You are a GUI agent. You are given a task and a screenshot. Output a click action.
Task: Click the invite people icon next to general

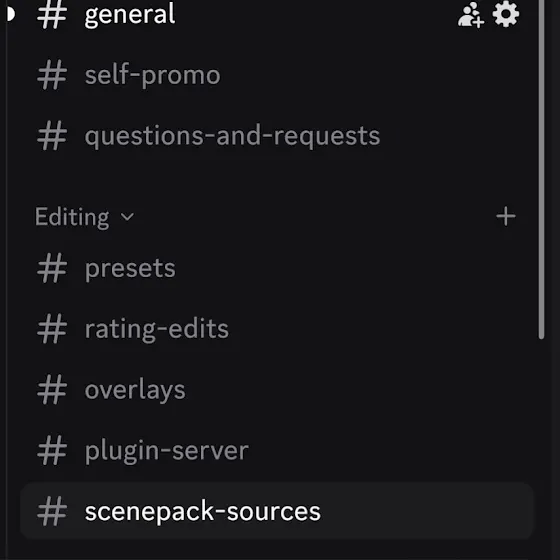(471, 15)
